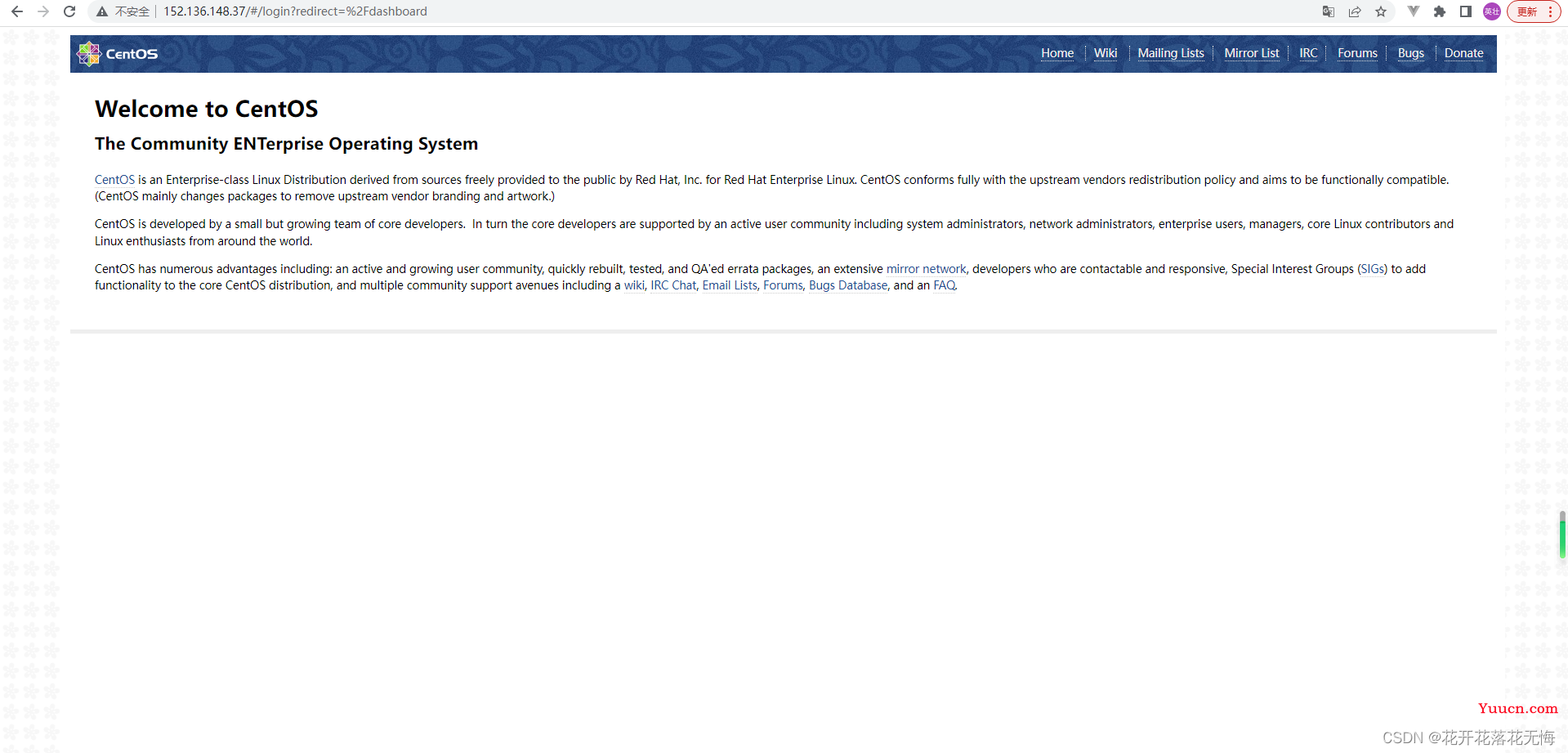Bookmark this page with the star icon
Screen dimensions: 1568x753
click(1381, 11)
